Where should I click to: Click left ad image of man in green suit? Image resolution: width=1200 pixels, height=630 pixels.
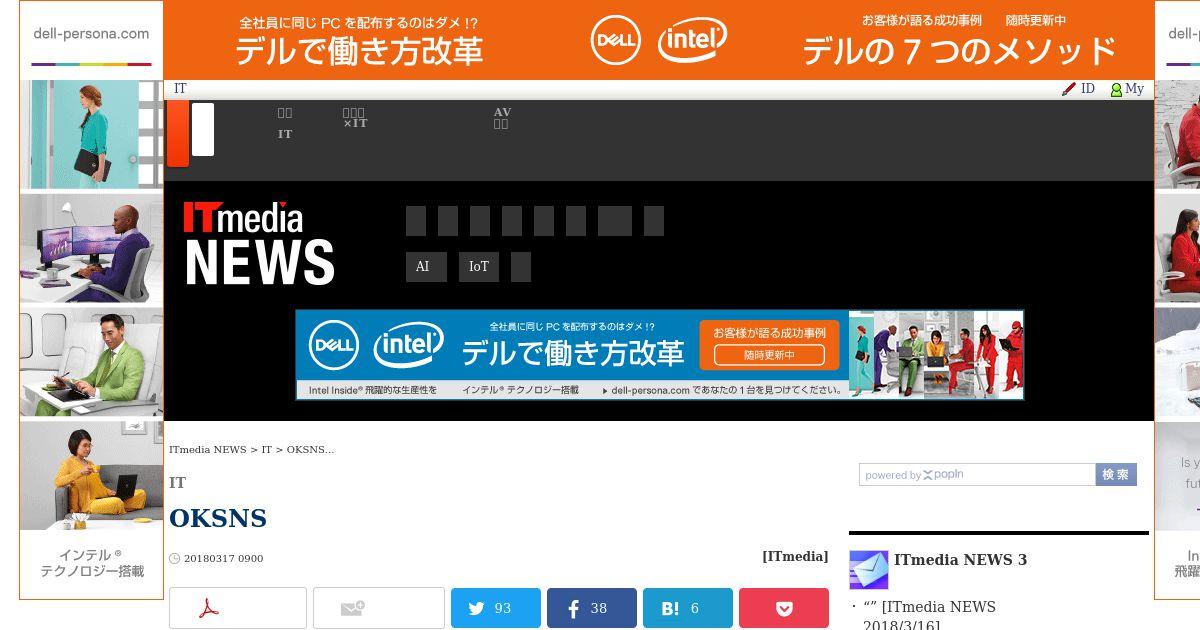point(91,362)
